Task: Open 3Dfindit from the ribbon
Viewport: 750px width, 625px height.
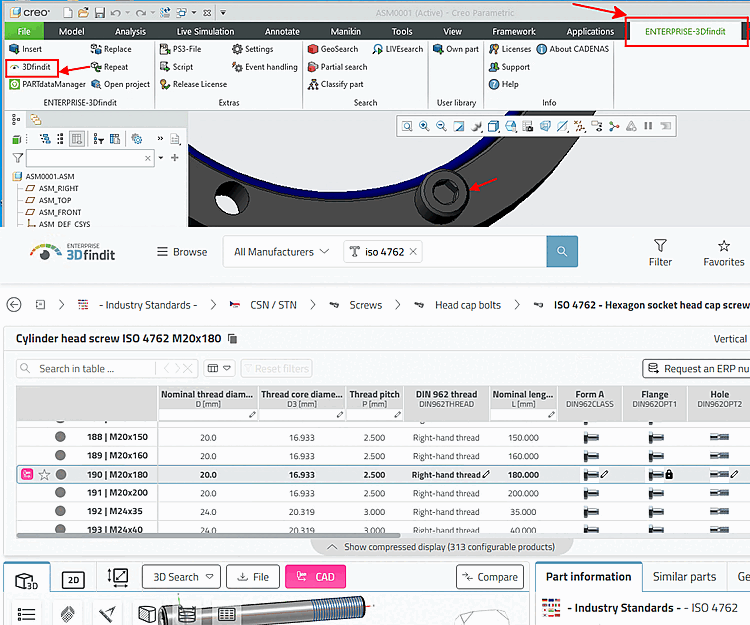Action: pos(32,67)
